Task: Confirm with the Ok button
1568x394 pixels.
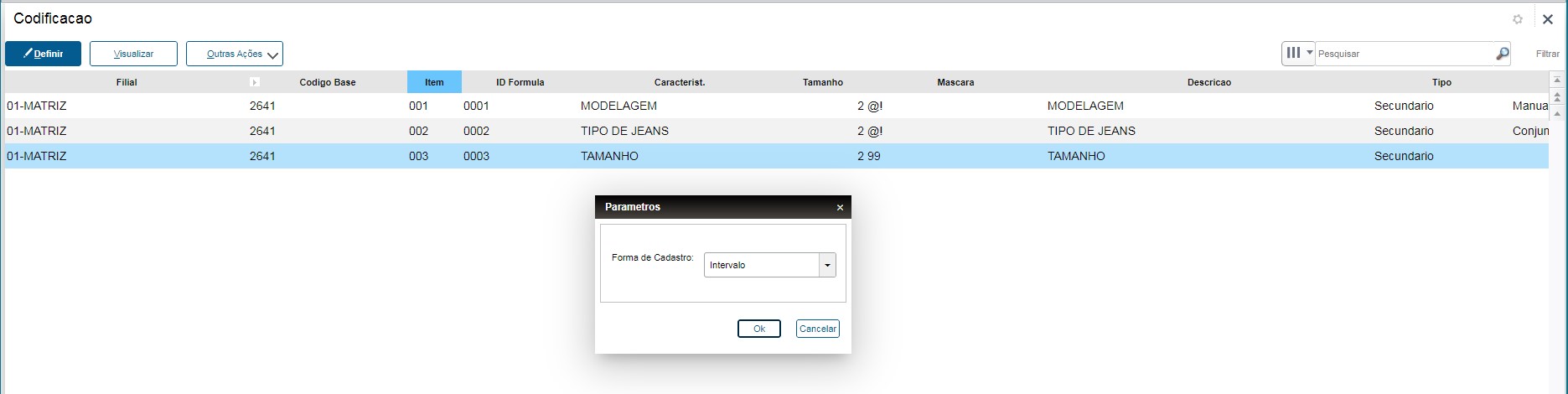Action: click(759, 329)
